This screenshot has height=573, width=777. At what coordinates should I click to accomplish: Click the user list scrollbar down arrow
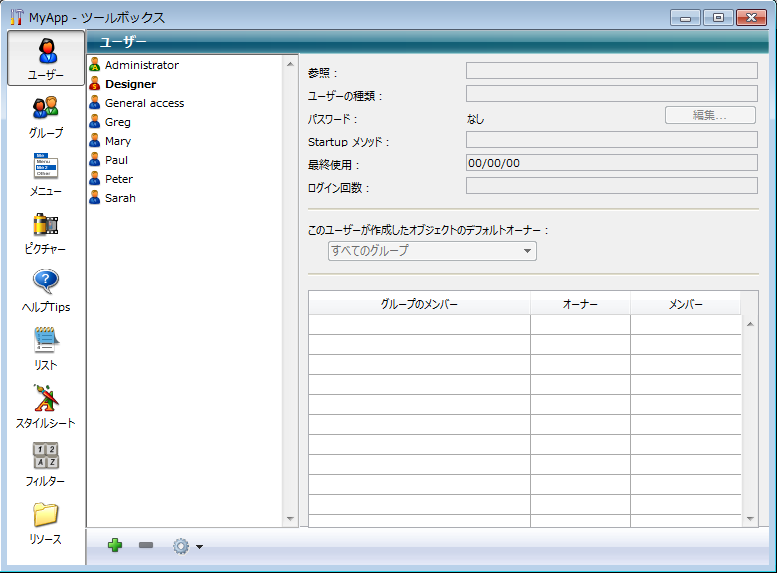point(291,518)
